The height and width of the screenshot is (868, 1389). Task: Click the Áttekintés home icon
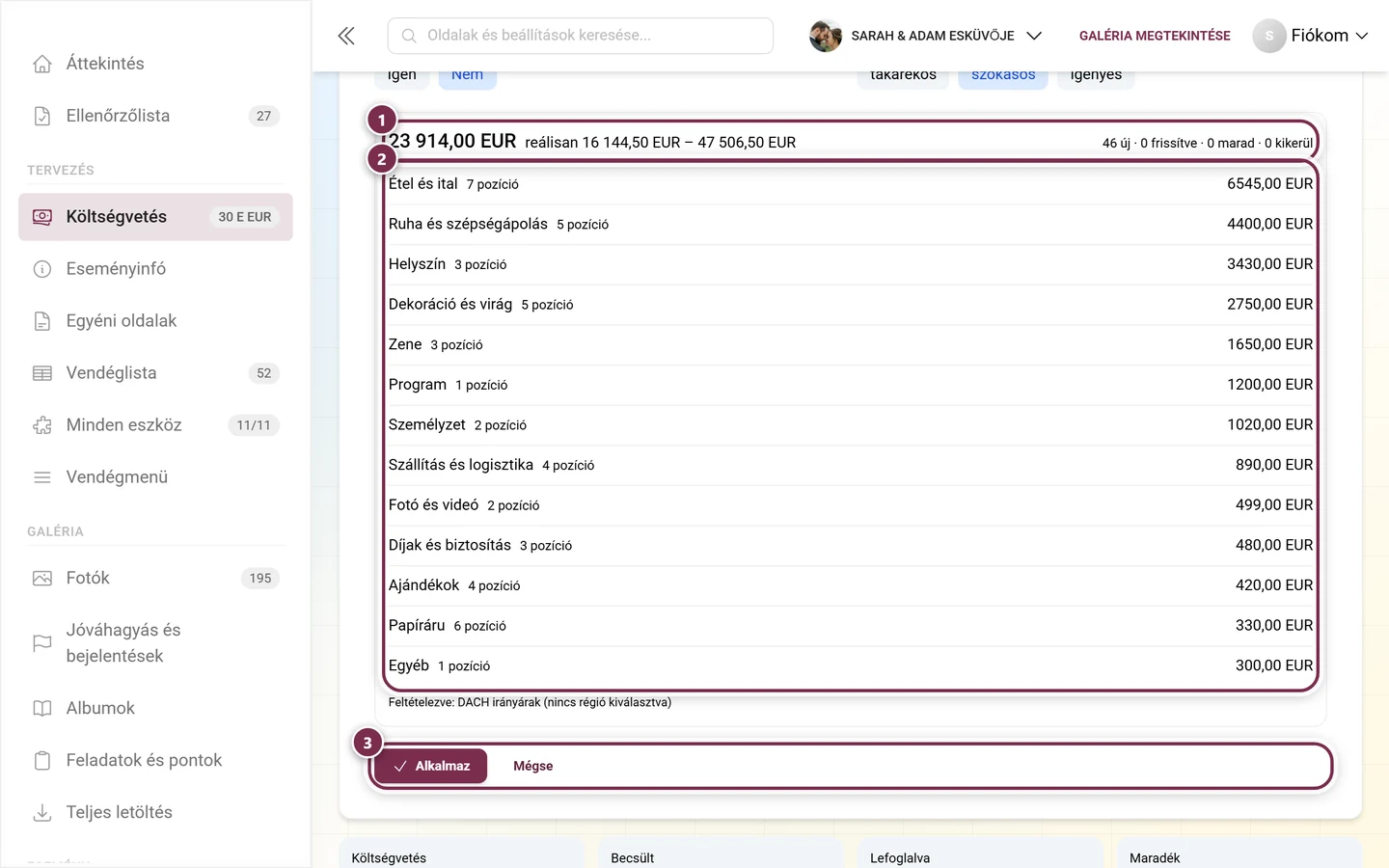(x=42, y=64)
